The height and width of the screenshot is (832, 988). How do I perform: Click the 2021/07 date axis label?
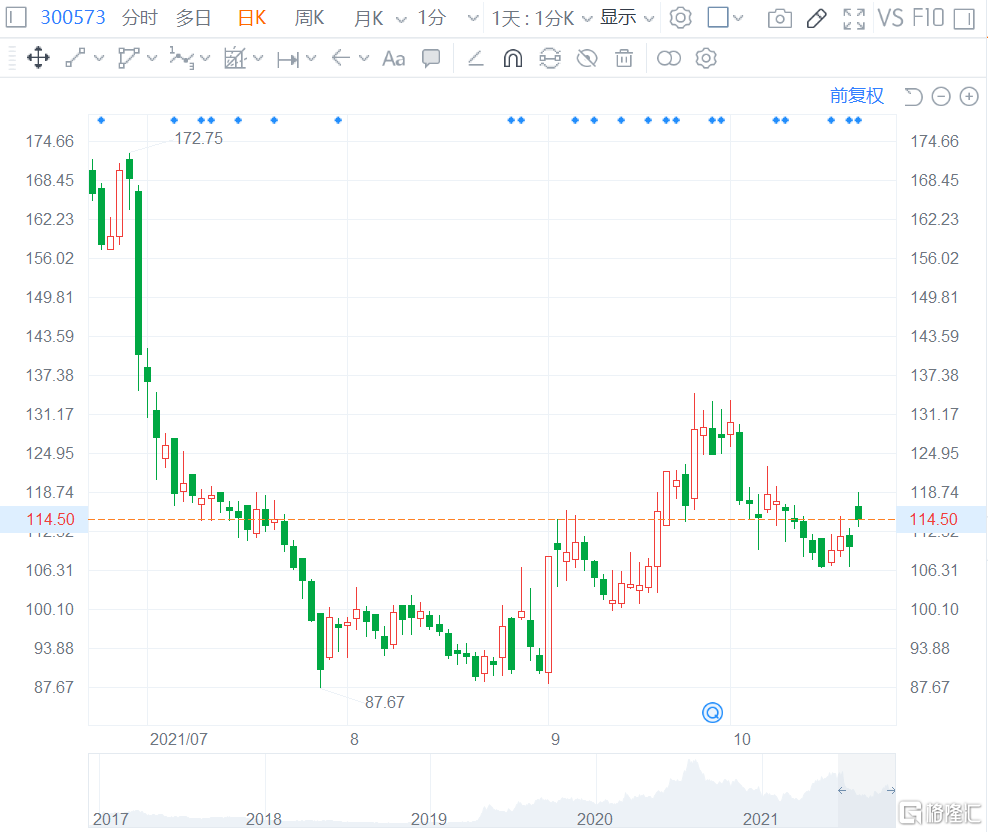[x=178, y=739]
